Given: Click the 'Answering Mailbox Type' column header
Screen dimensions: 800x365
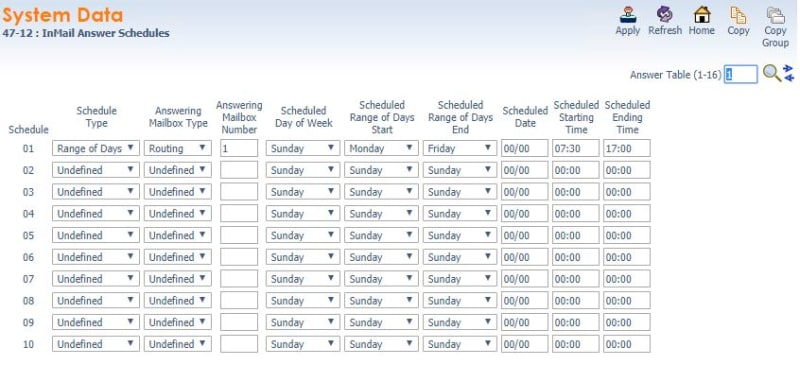Looking at the screenshot, I should tap(178, 117).
